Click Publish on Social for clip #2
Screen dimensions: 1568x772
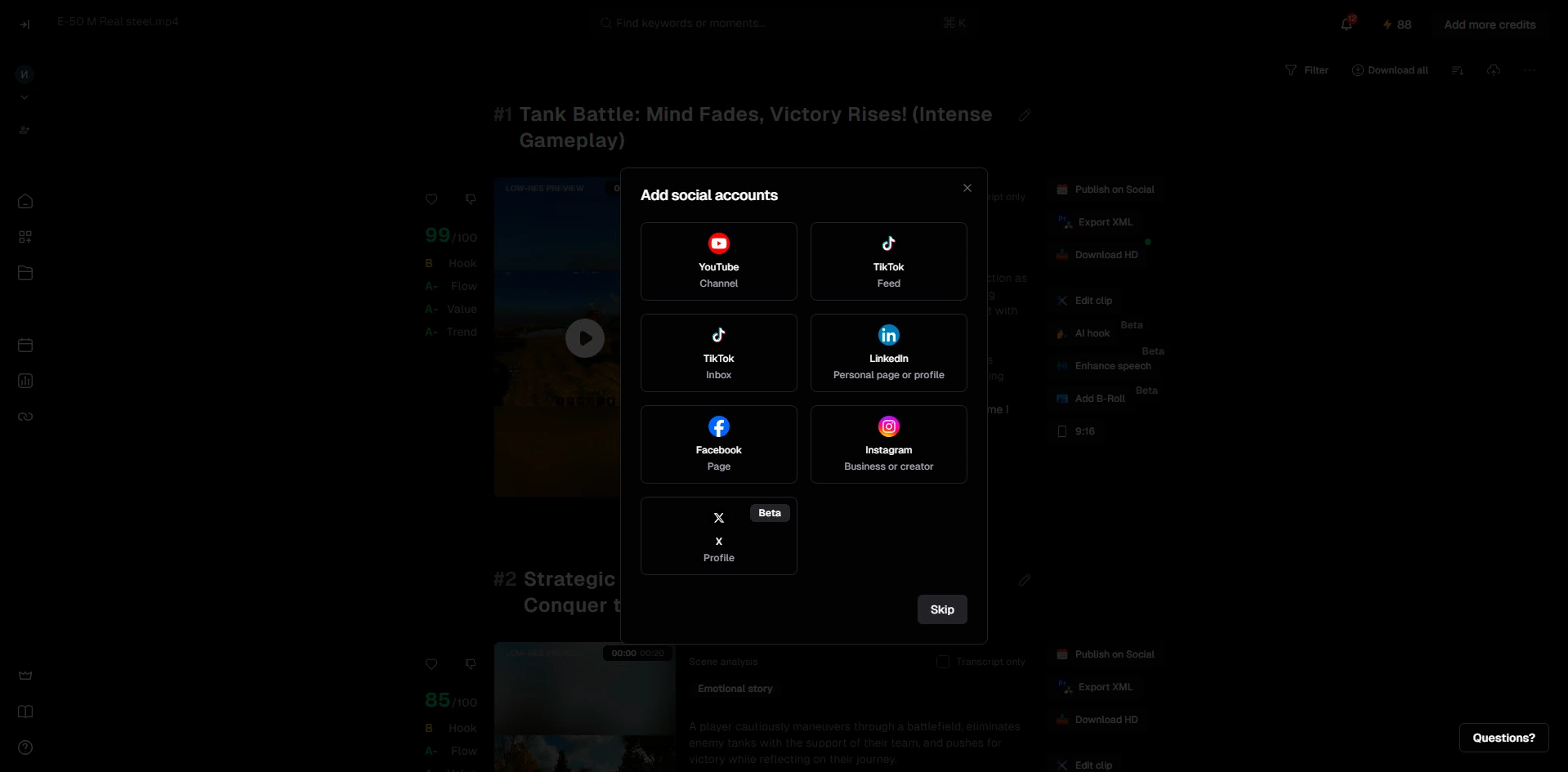[x=1106, y=654]
